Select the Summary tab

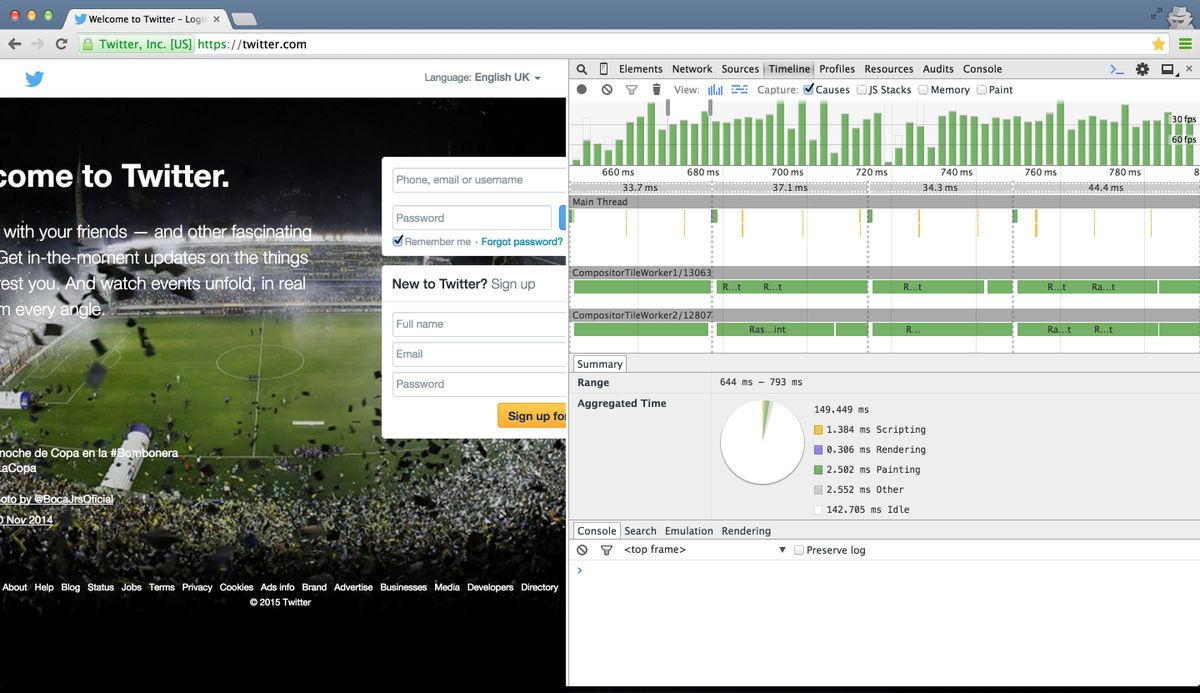point(600,364)
